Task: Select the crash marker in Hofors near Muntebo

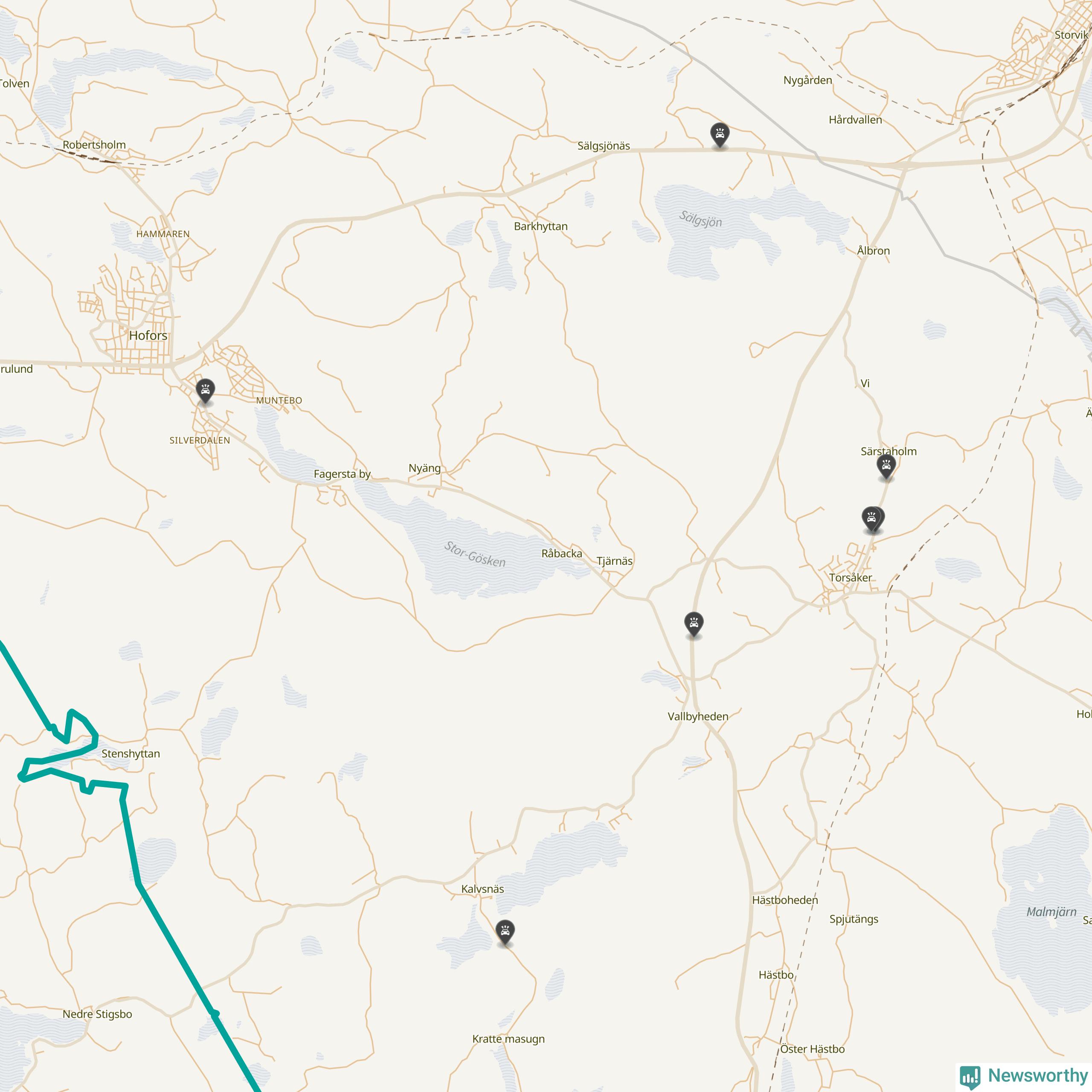Action: pos(205,391)
